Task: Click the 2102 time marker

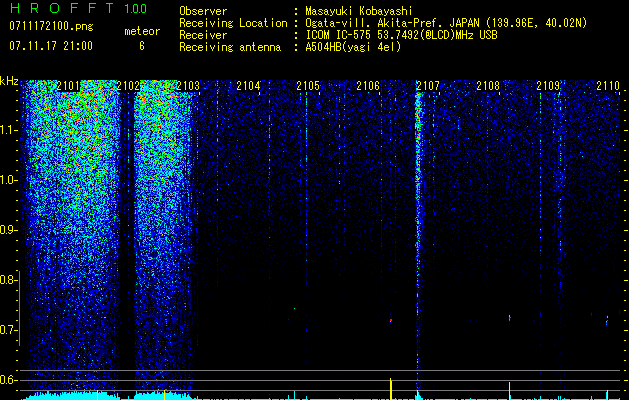Action: pos(128,86)
